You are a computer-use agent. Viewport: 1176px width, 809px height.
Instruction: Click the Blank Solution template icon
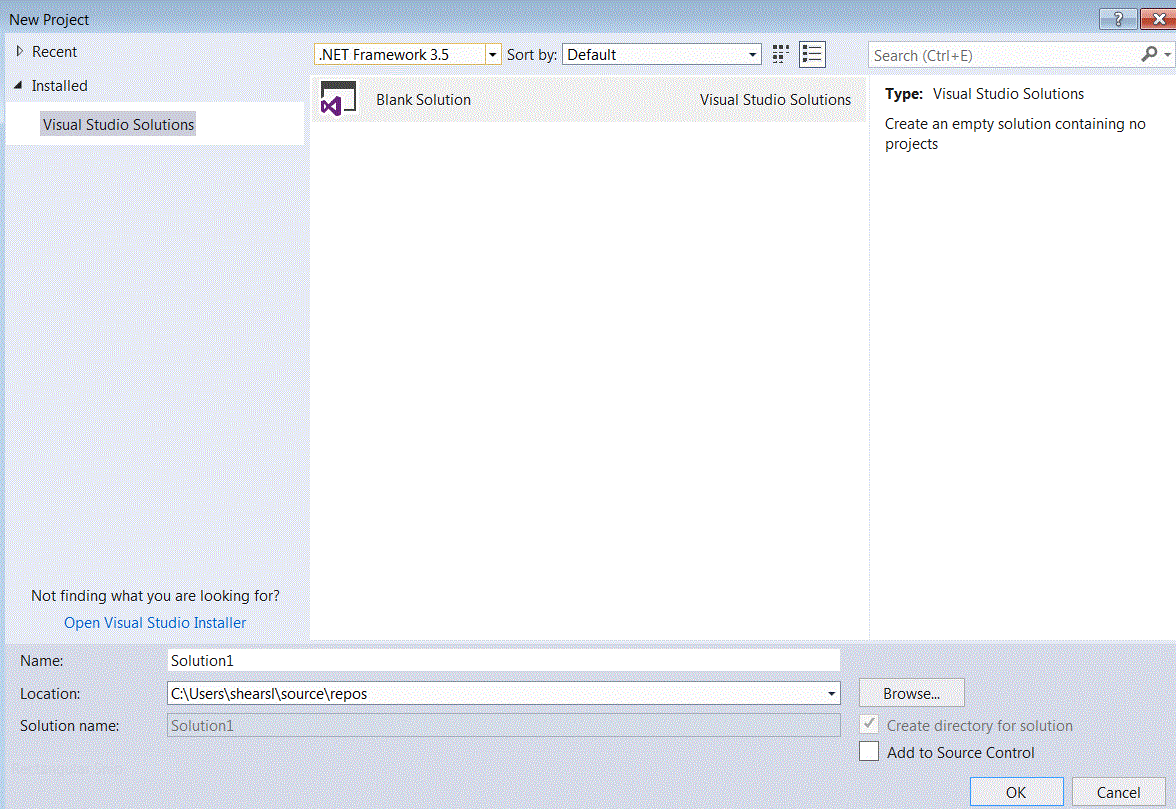pos(338,99)
